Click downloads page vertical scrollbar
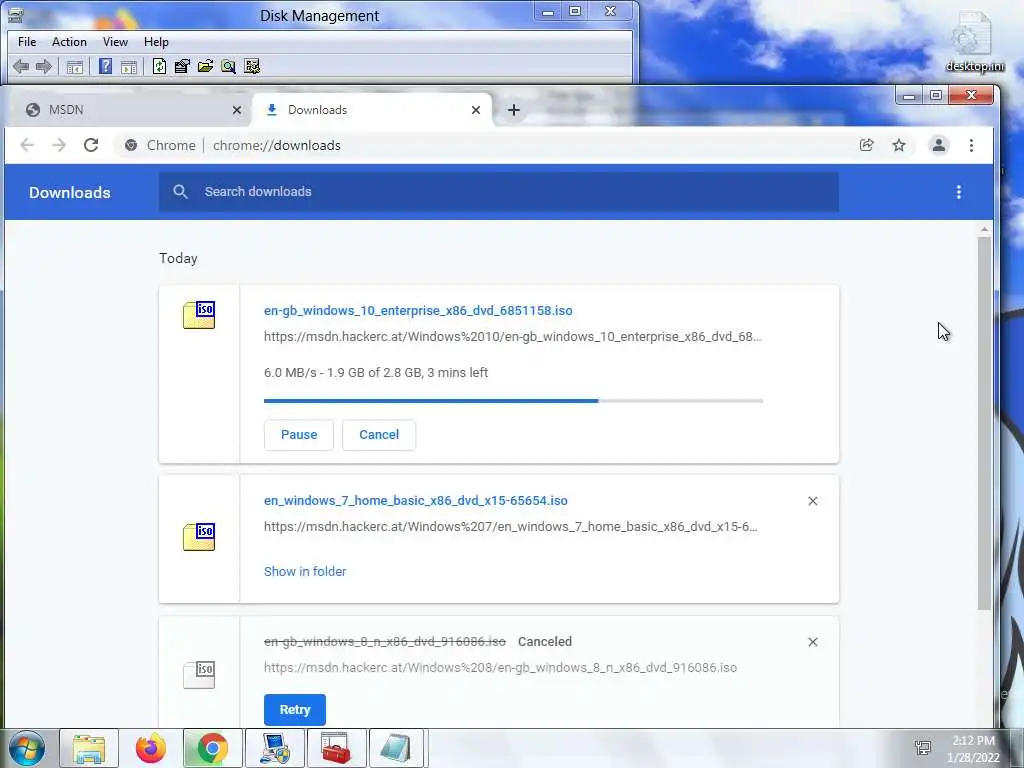This screenshot has width=1024, height=768. [x=984, y=423]
